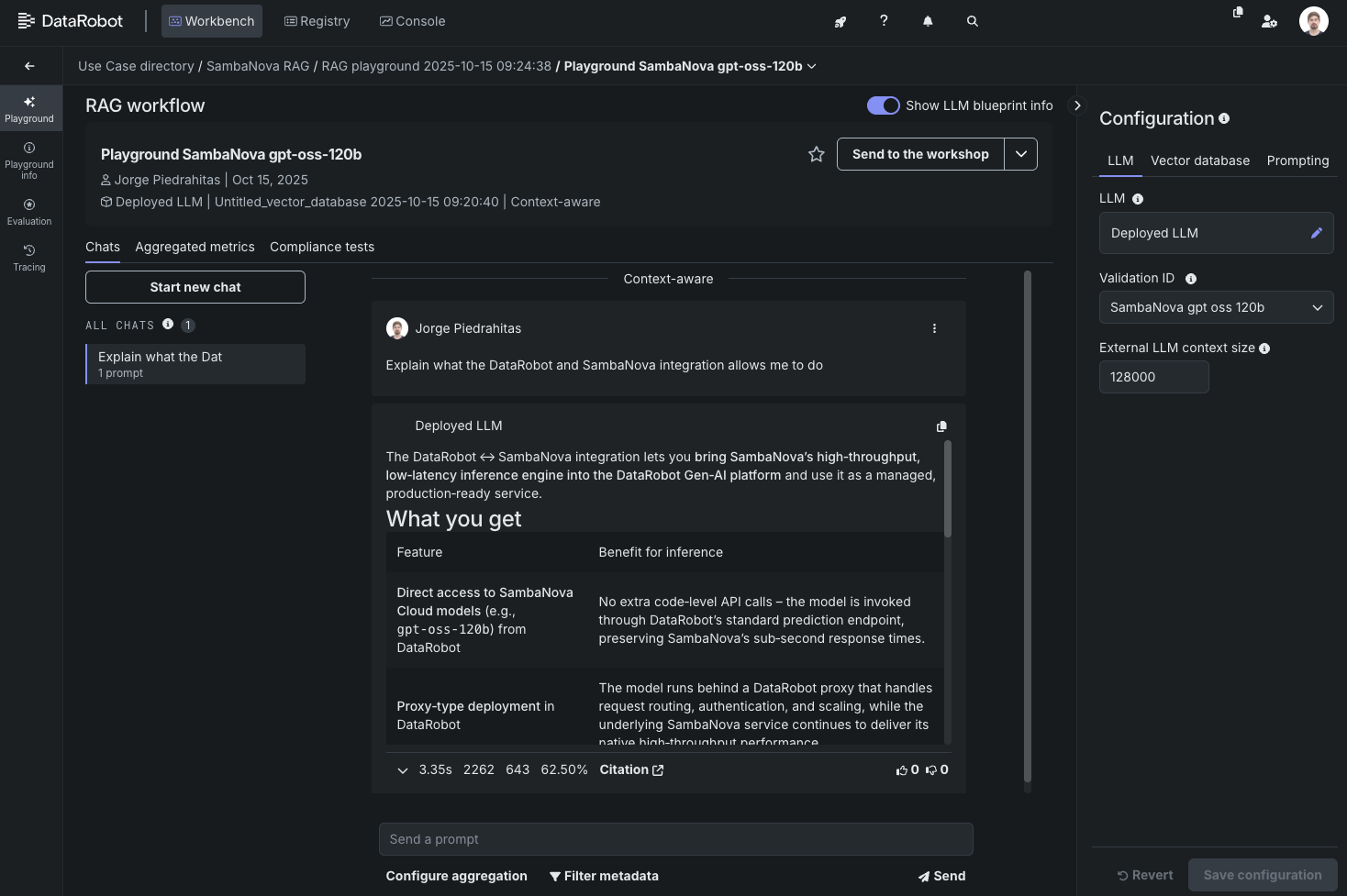Open the Workbench tab
The height and width of the screenshot is (896, 1347).
[x=212, y=21]
